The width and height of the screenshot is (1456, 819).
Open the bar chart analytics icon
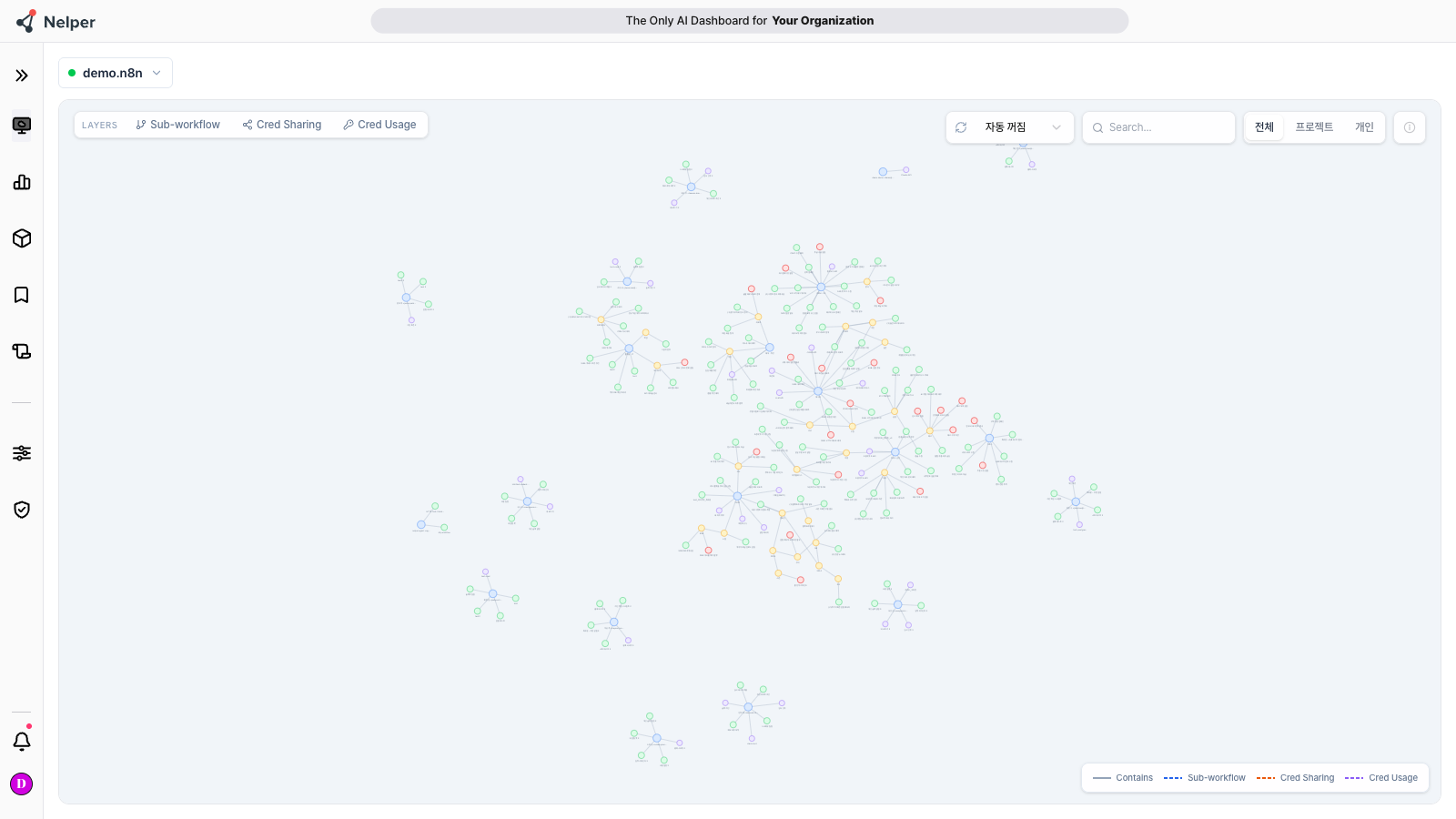pyautogui.click(x=22, y=182)
